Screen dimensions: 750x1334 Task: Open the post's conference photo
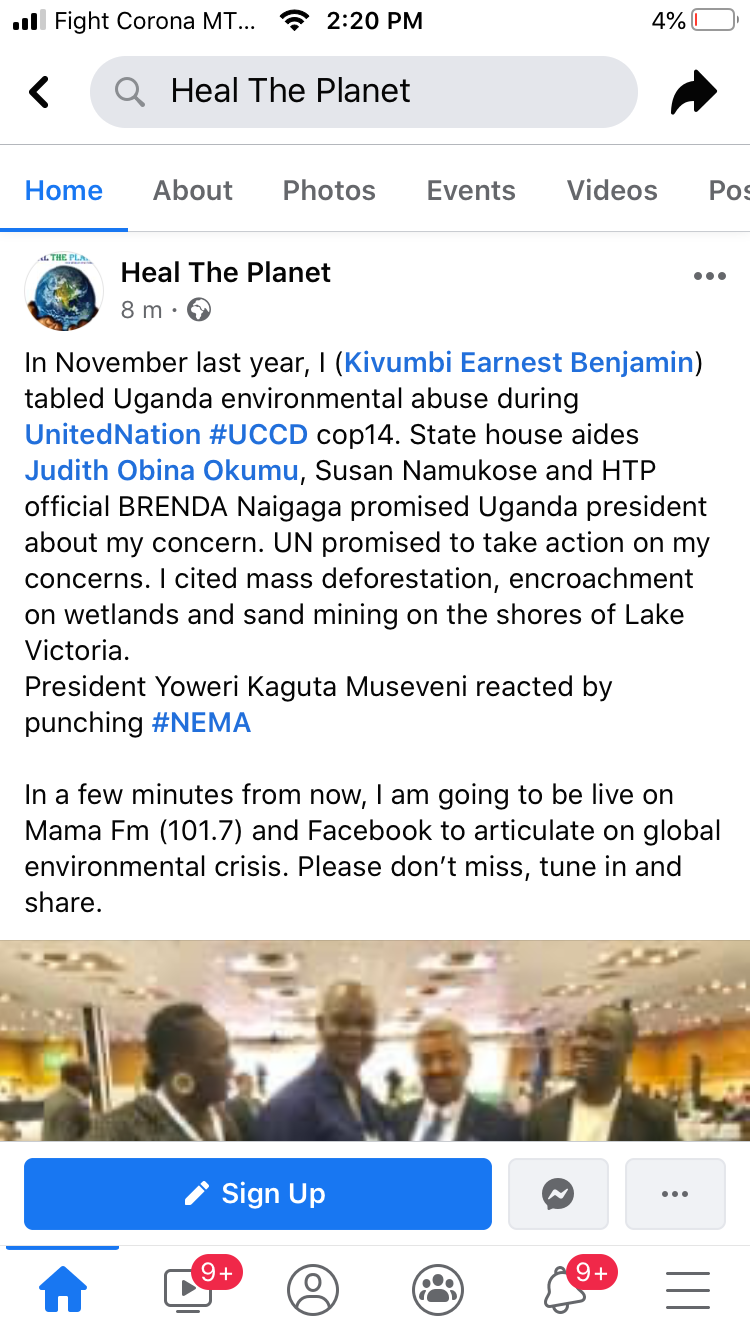coord(375,1040)
